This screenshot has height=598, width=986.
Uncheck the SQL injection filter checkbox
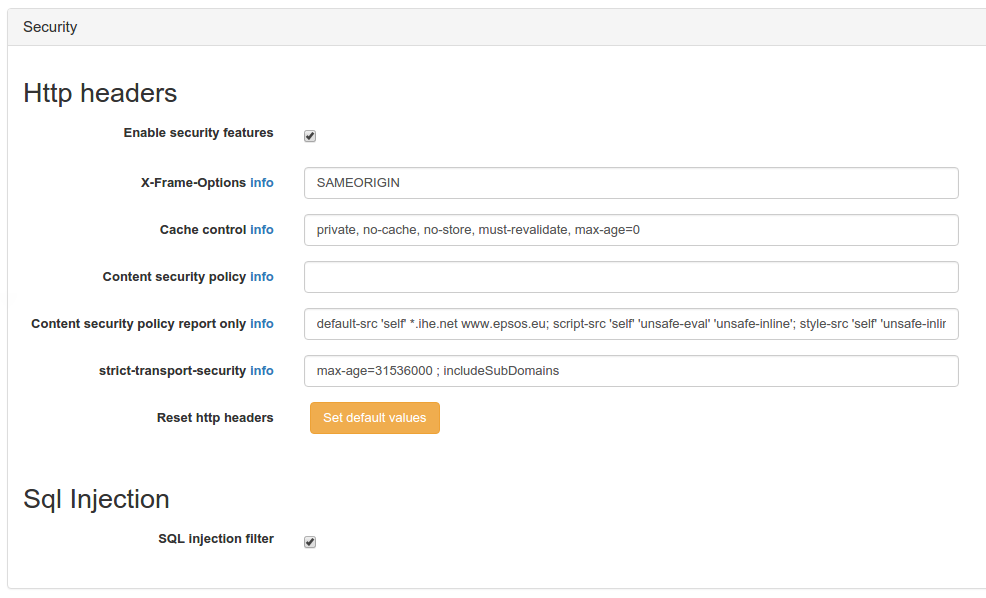click(x=310, y=542)
